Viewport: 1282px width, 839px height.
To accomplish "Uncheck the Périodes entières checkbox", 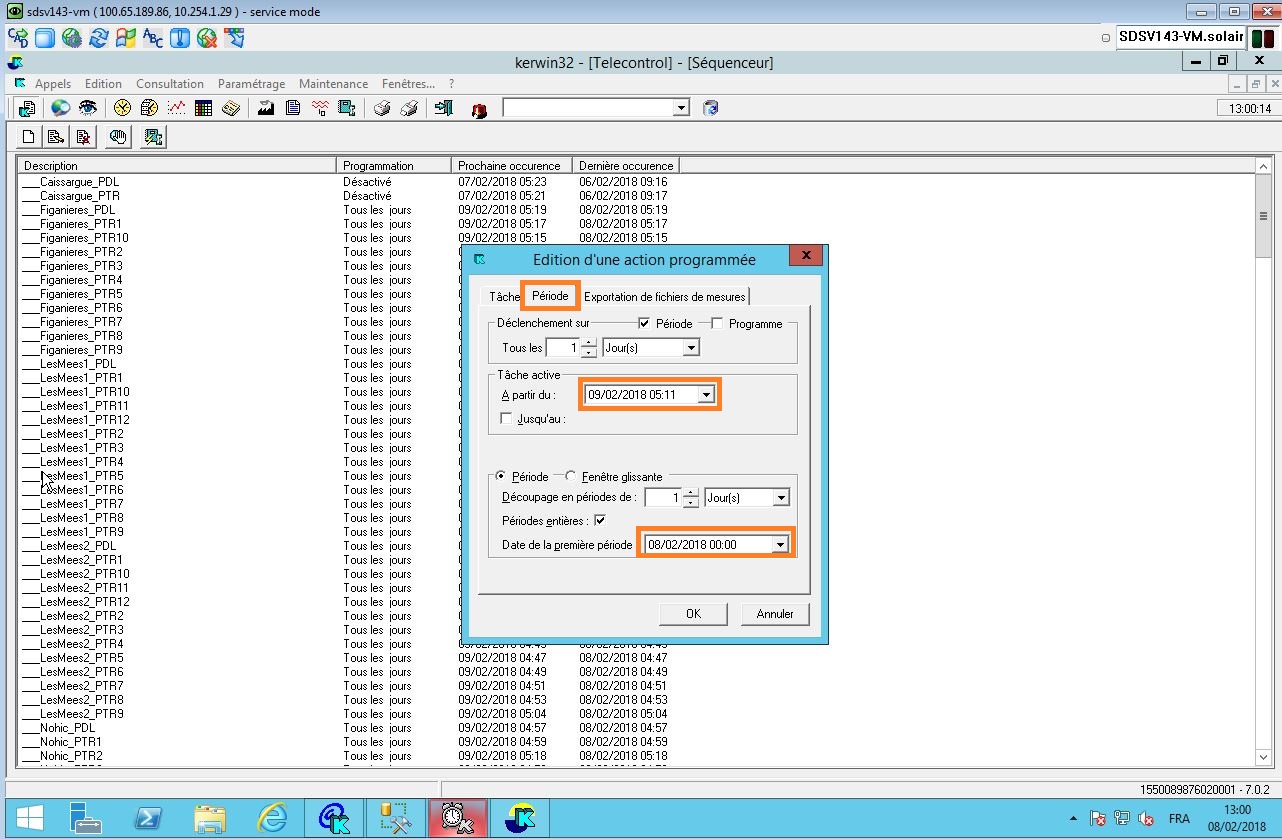I will click(x=600, y=520).
